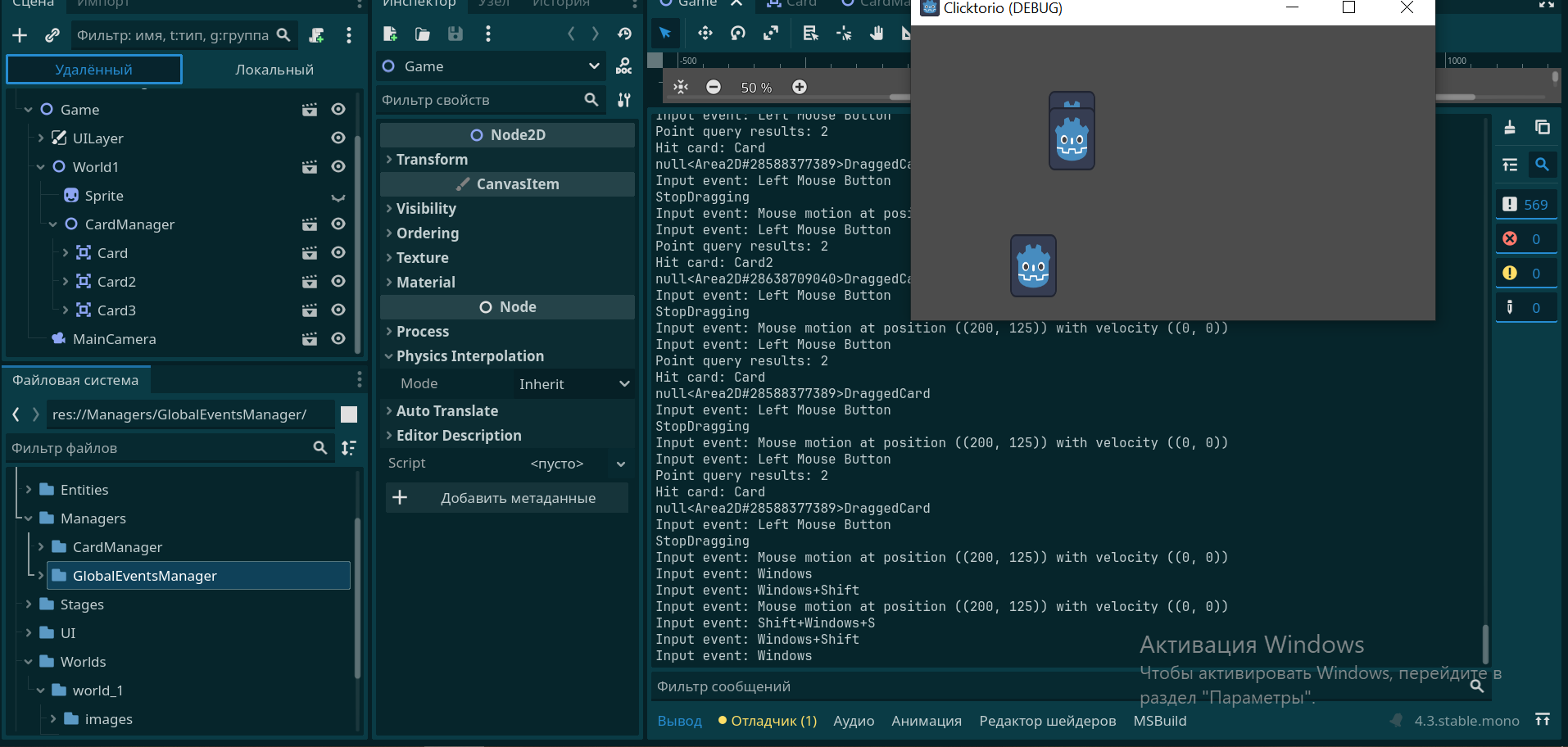Open documentation for the Game node
Image resolution: width=1568 pixels, height=747 pixels.
pyautogui.click(x=624, y=66)
